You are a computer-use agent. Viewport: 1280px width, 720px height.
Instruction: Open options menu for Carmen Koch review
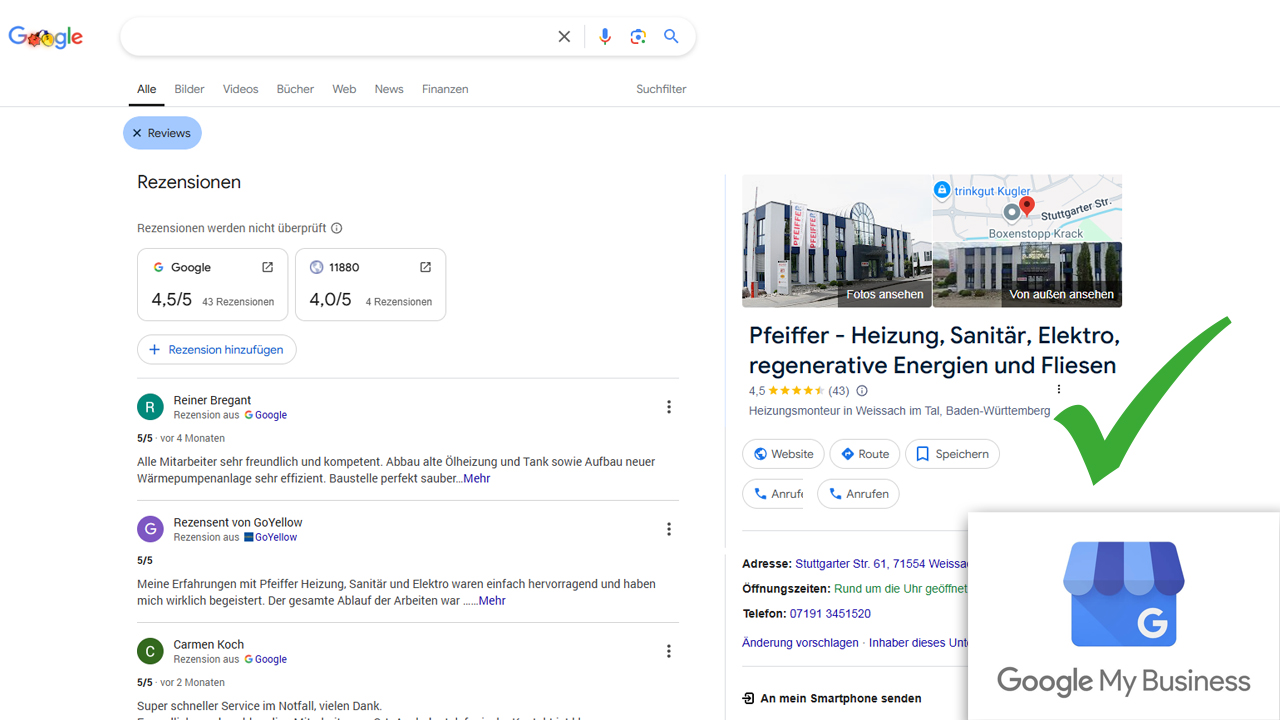click(x=669, y=651)
